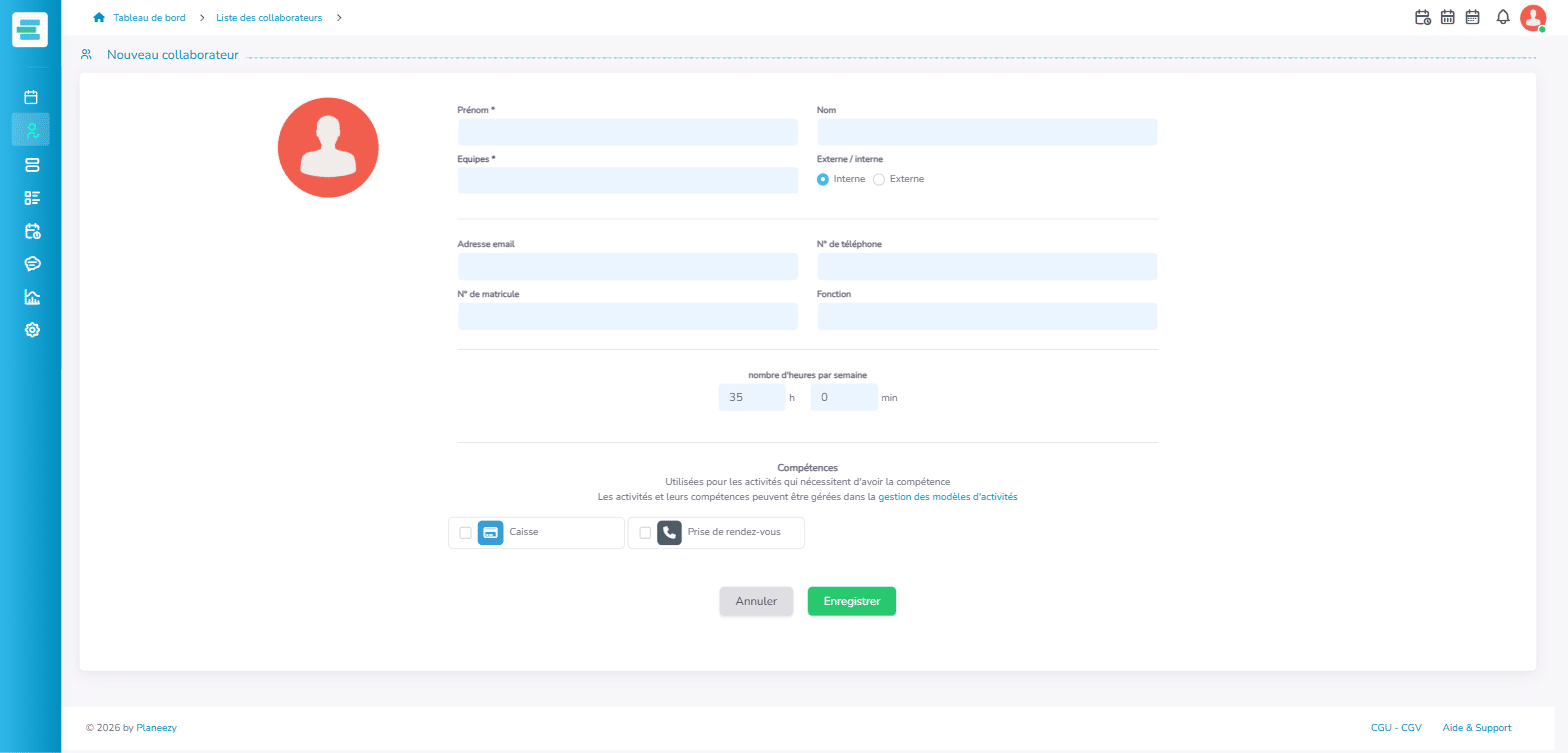Open the Aide & Support link
This screenshot has height=753, width=1568.
click(x=1477, y=728)
